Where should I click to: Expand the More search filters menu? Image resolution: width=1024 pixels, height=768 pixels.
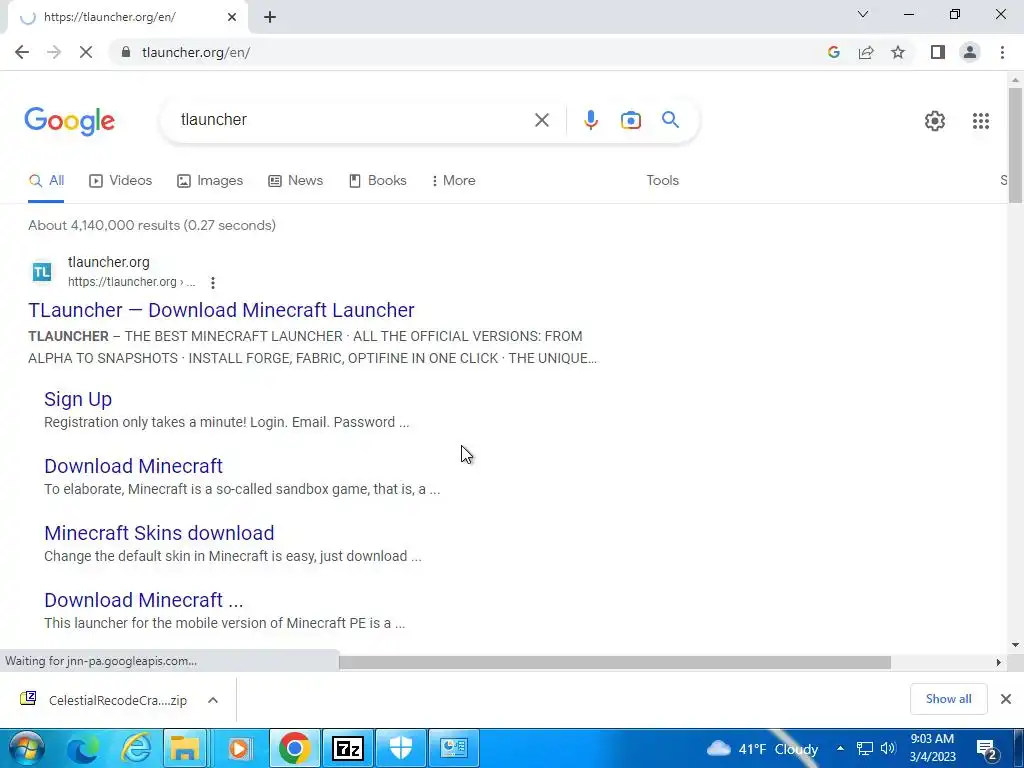pyautogui.click(x=453, y=181)
